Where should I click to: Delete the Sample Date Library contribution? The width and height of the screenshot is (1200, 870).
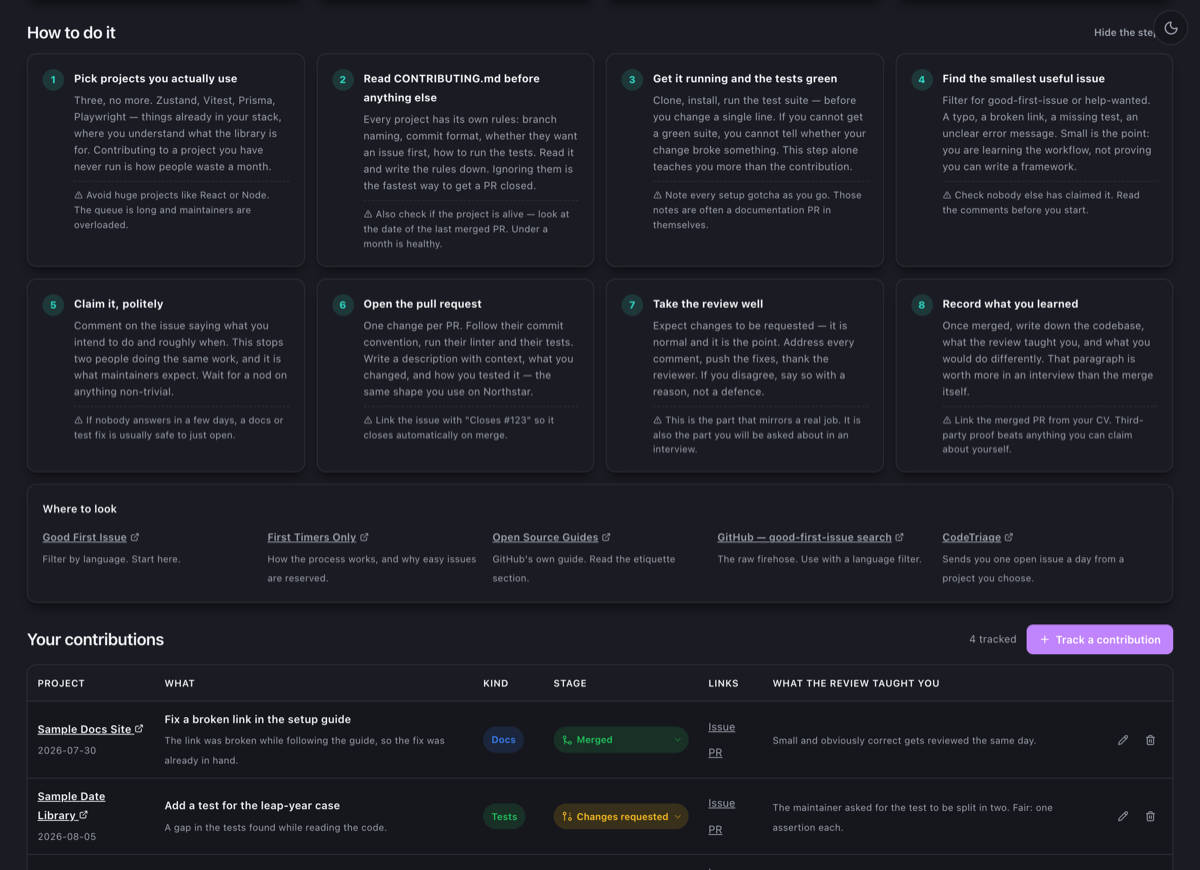1150,816
